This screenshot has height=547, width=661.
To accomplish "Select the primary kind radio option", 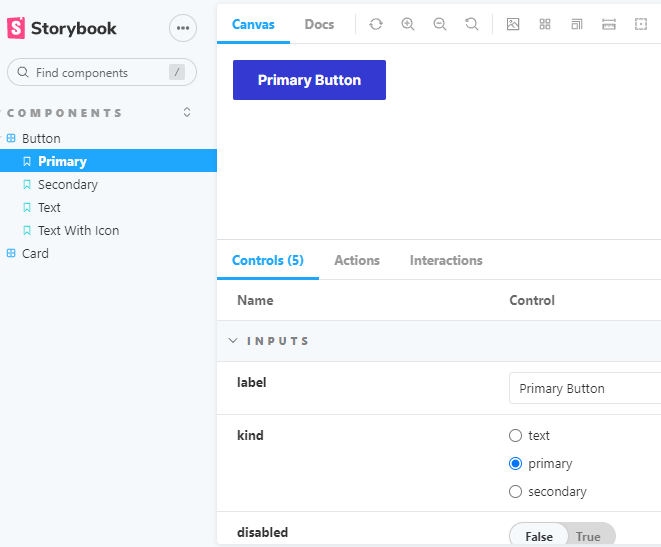I will coord(515,464).
